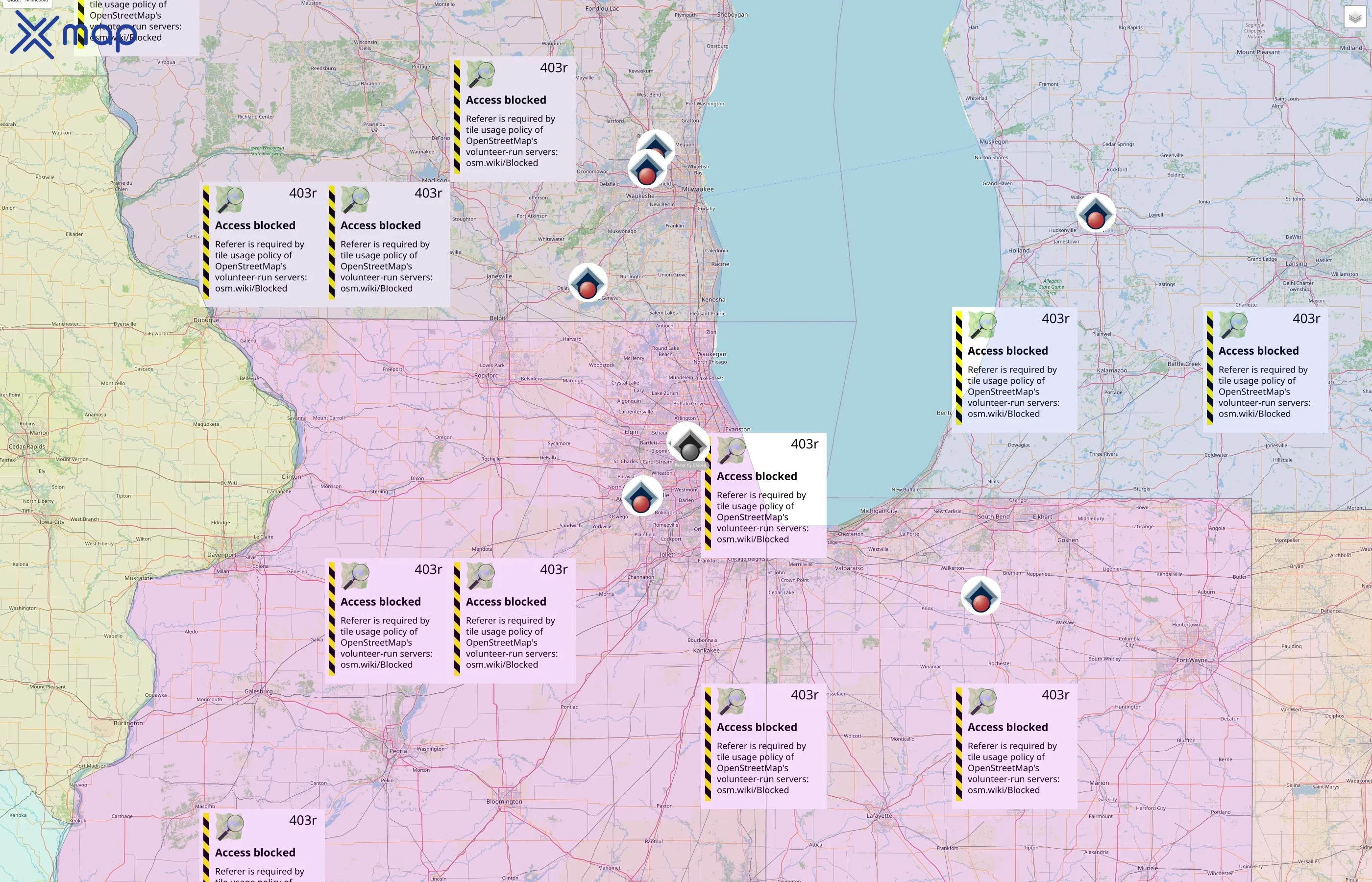Click the Kankakee city label
This screenshot has width=1372, height=882.
coord(706,651)
